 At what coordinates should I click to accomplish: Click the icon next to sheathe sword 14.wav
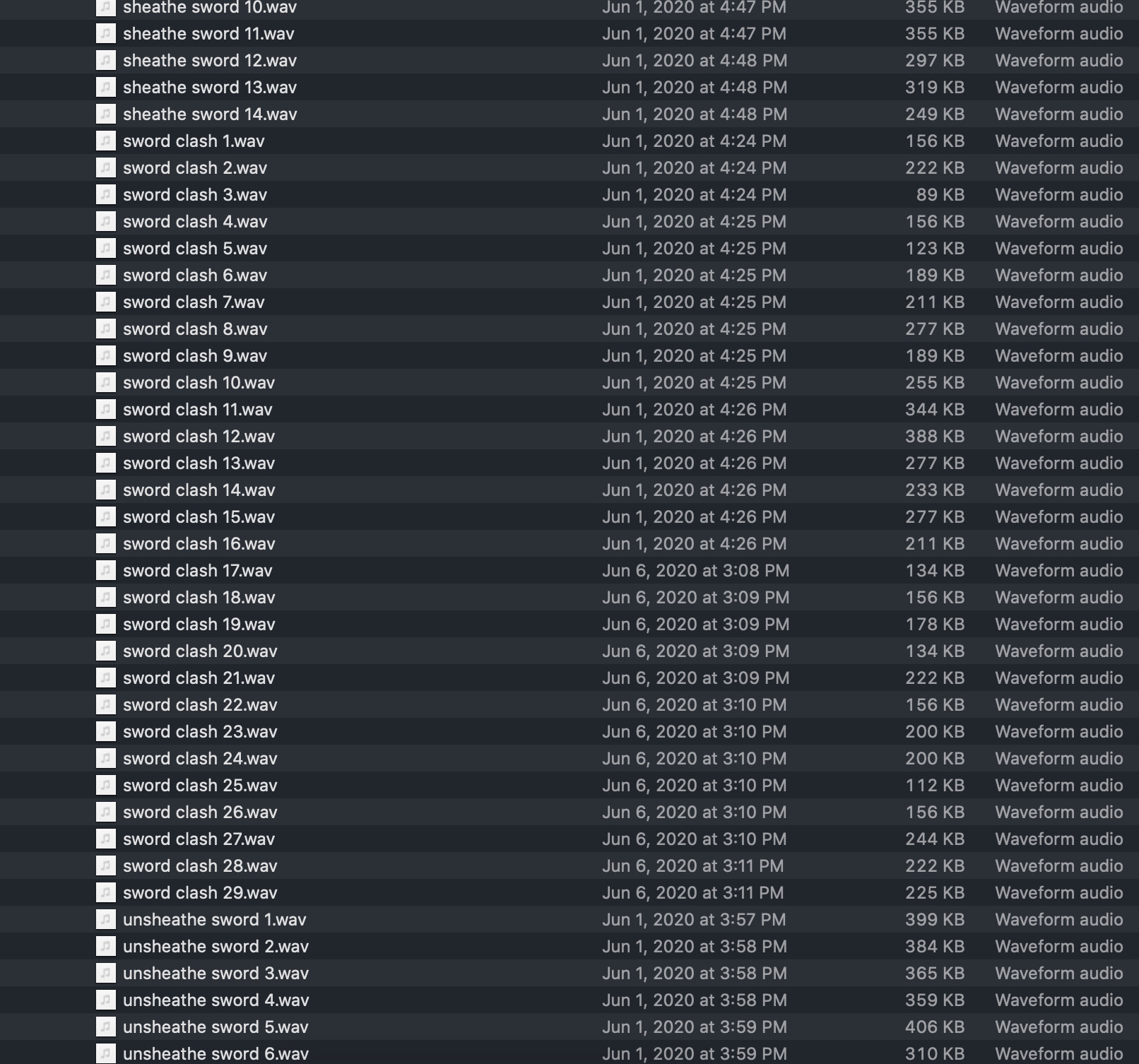click(x=105, y=114)
